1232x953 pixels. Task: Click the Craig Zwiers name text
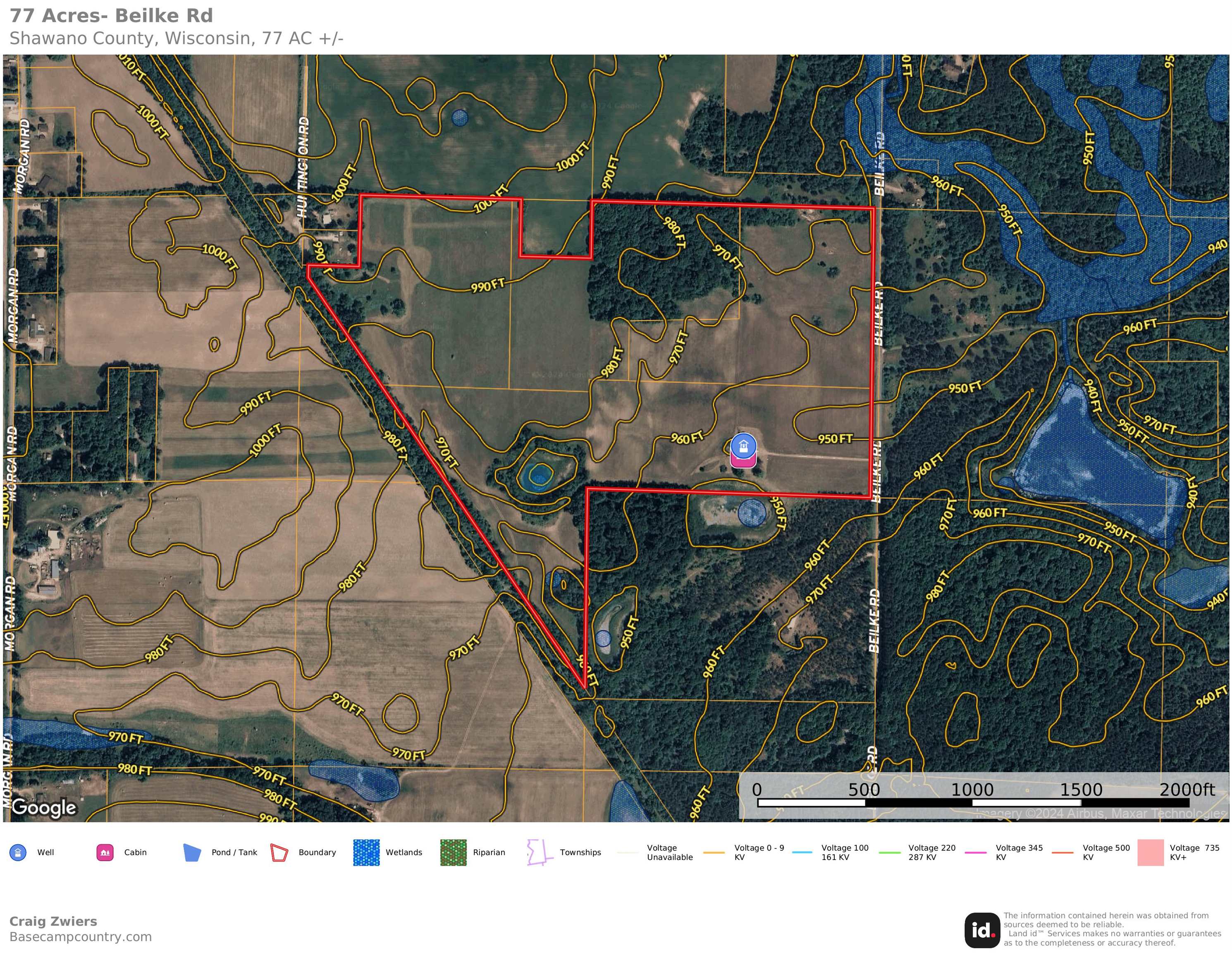click(x=53, y=922)
